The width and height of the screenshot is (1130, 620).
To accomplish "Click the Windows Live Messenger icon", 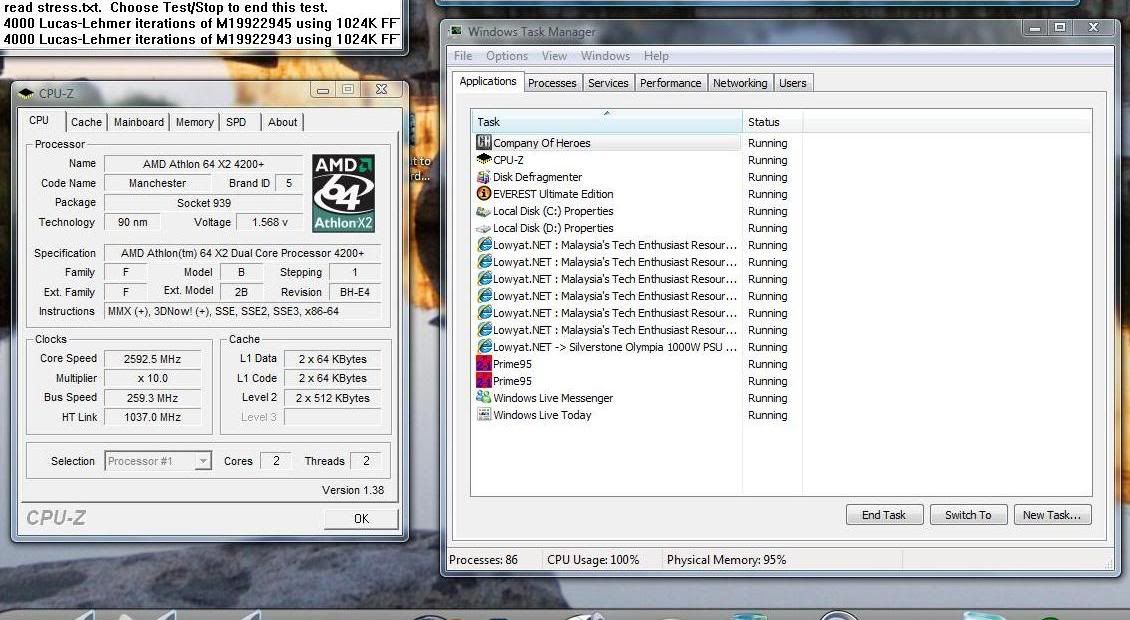I will [x=484, y=398].
